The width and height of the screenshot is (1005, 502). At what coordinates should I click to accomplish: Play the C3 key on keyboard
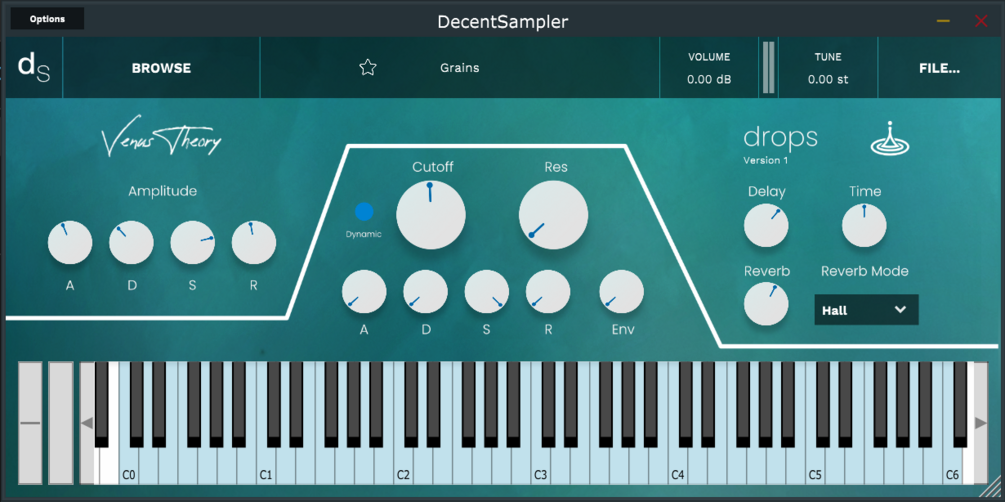click(540, 466)
